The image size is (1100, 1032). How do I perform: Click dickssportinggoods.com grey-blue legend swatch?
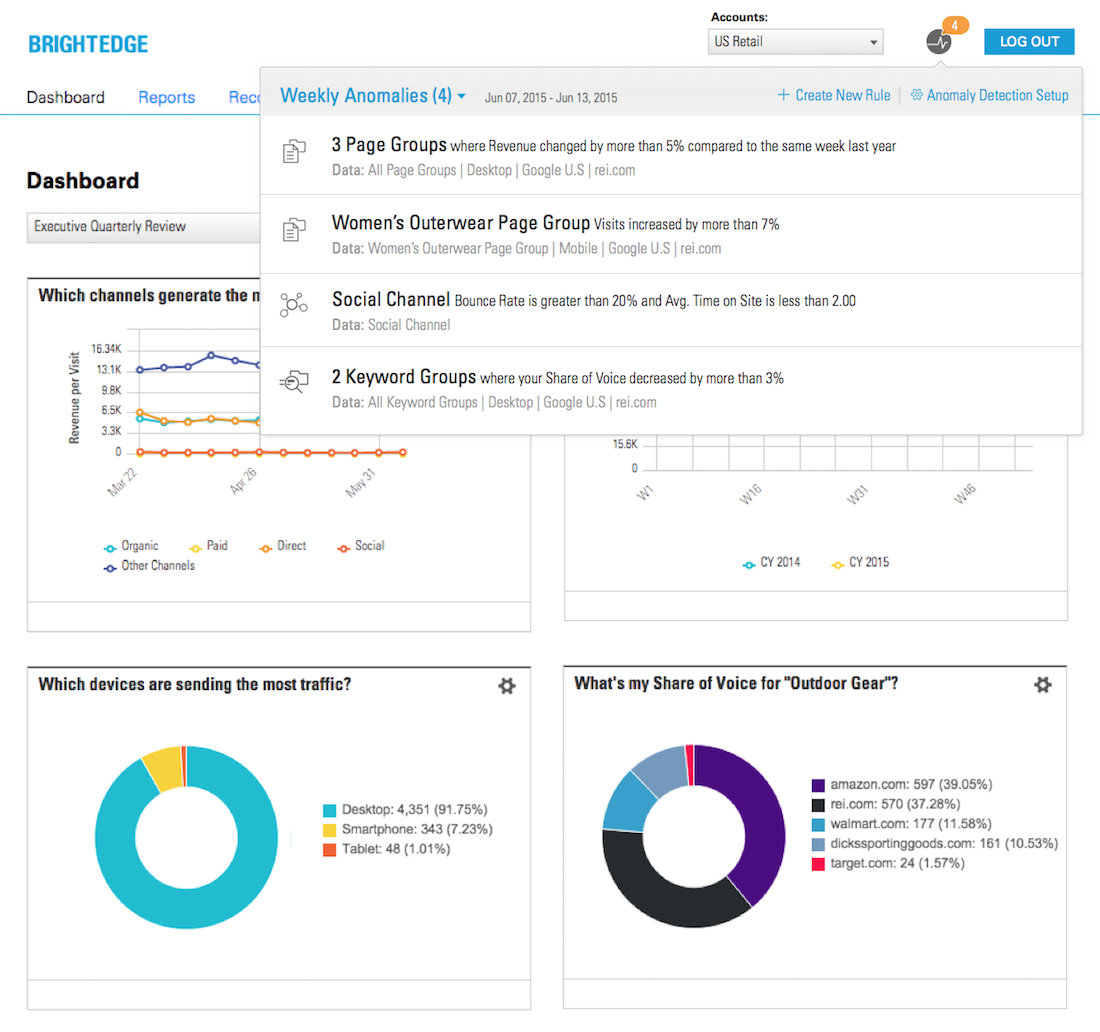coord(818,844)
